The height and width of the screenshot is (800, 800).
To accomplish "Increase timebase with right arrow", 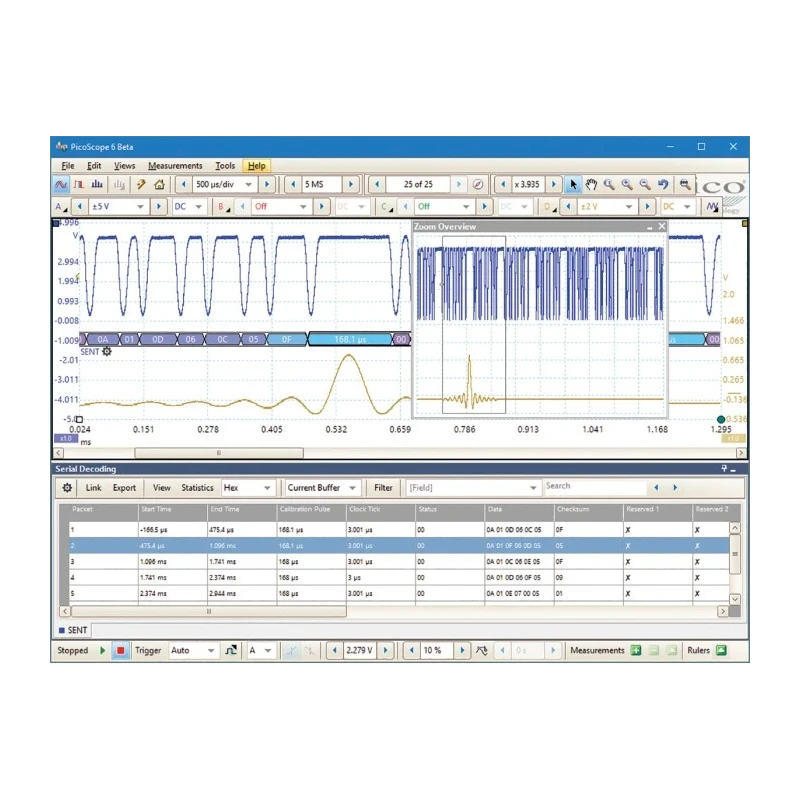I will 267,185.
